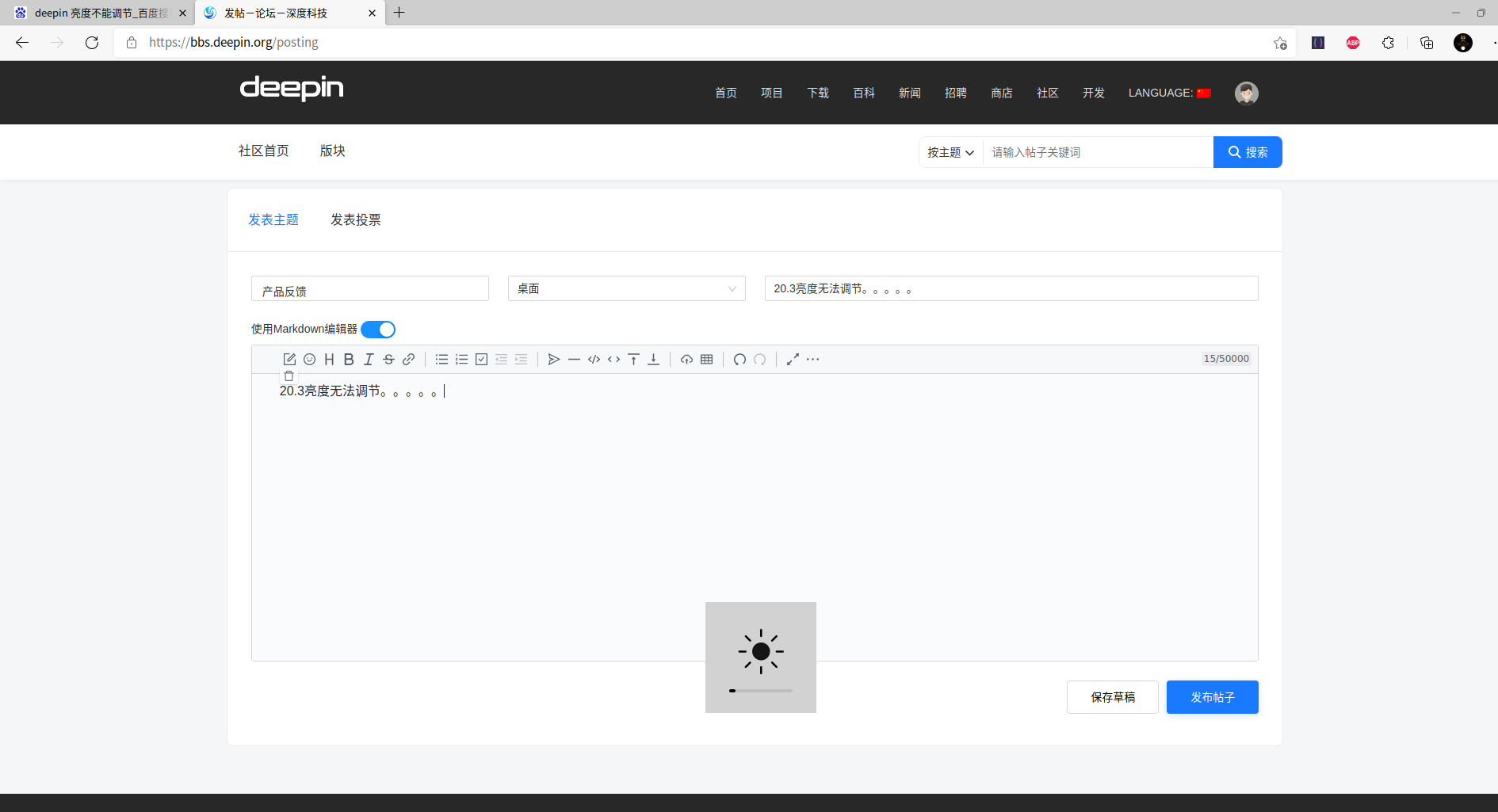Image resolution: width=1498 pixels, height=812 pixels.
Task: Apply strikethrough formatting in the editor
Action: pyautogui.click(x=388, y=360)
